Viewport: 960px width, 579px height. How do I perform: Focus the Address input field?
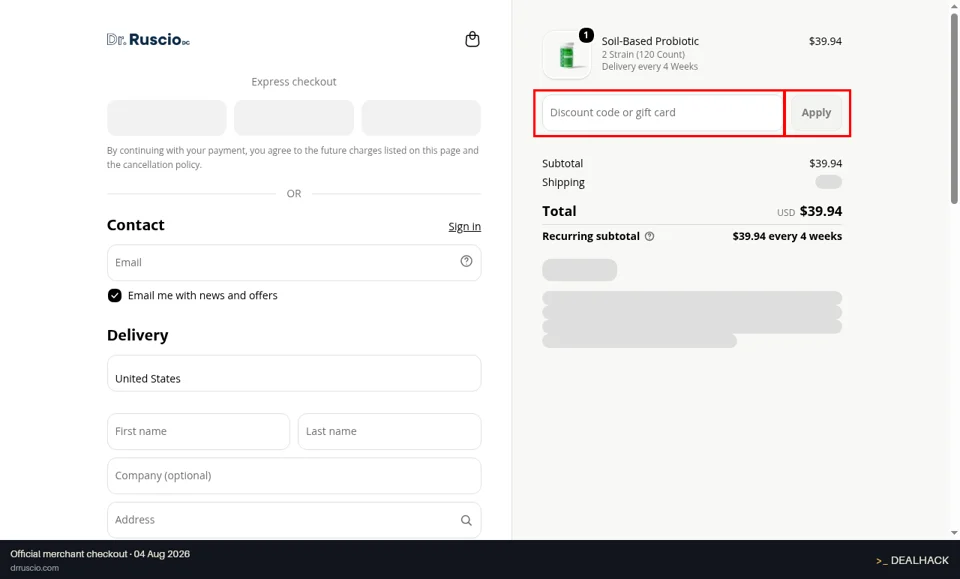pos(294,520)
